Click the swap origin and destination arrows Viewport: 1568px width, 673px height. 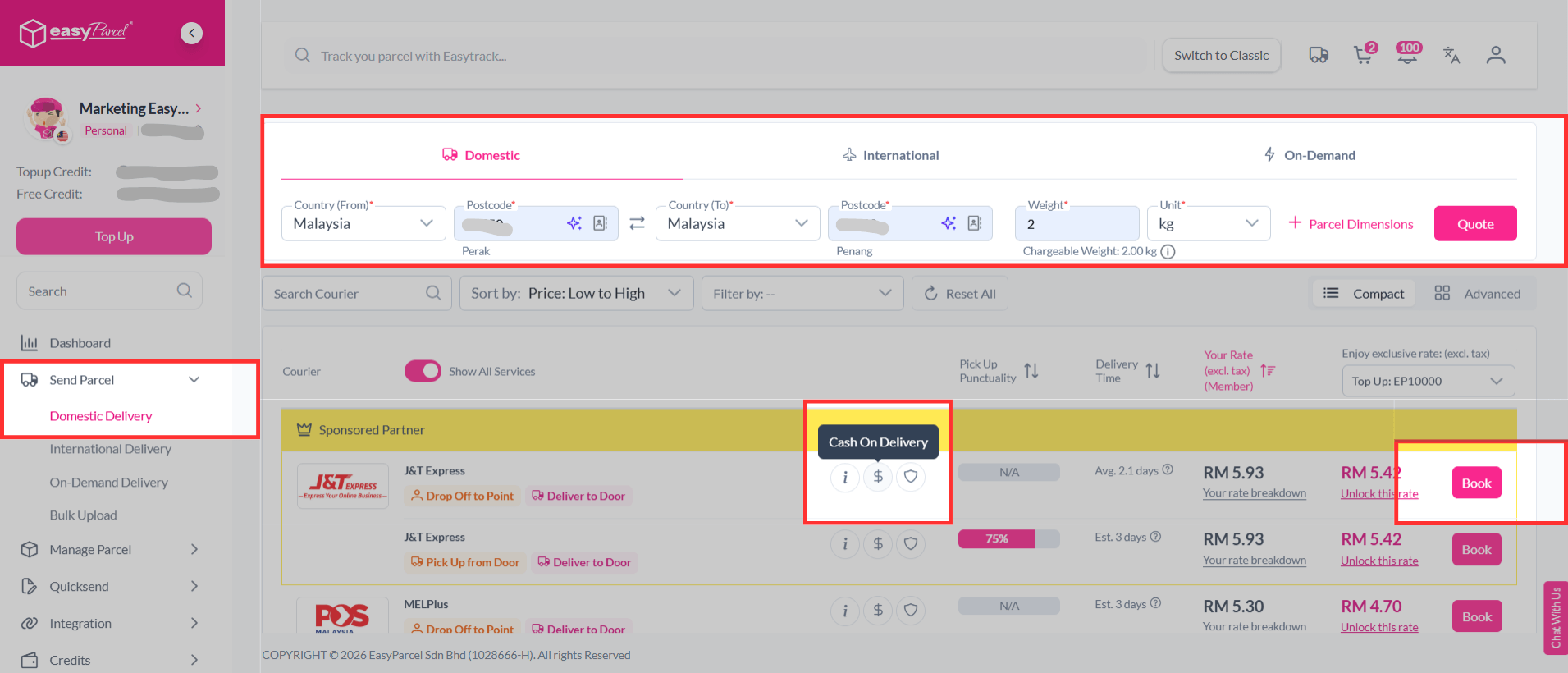point(637,223)
